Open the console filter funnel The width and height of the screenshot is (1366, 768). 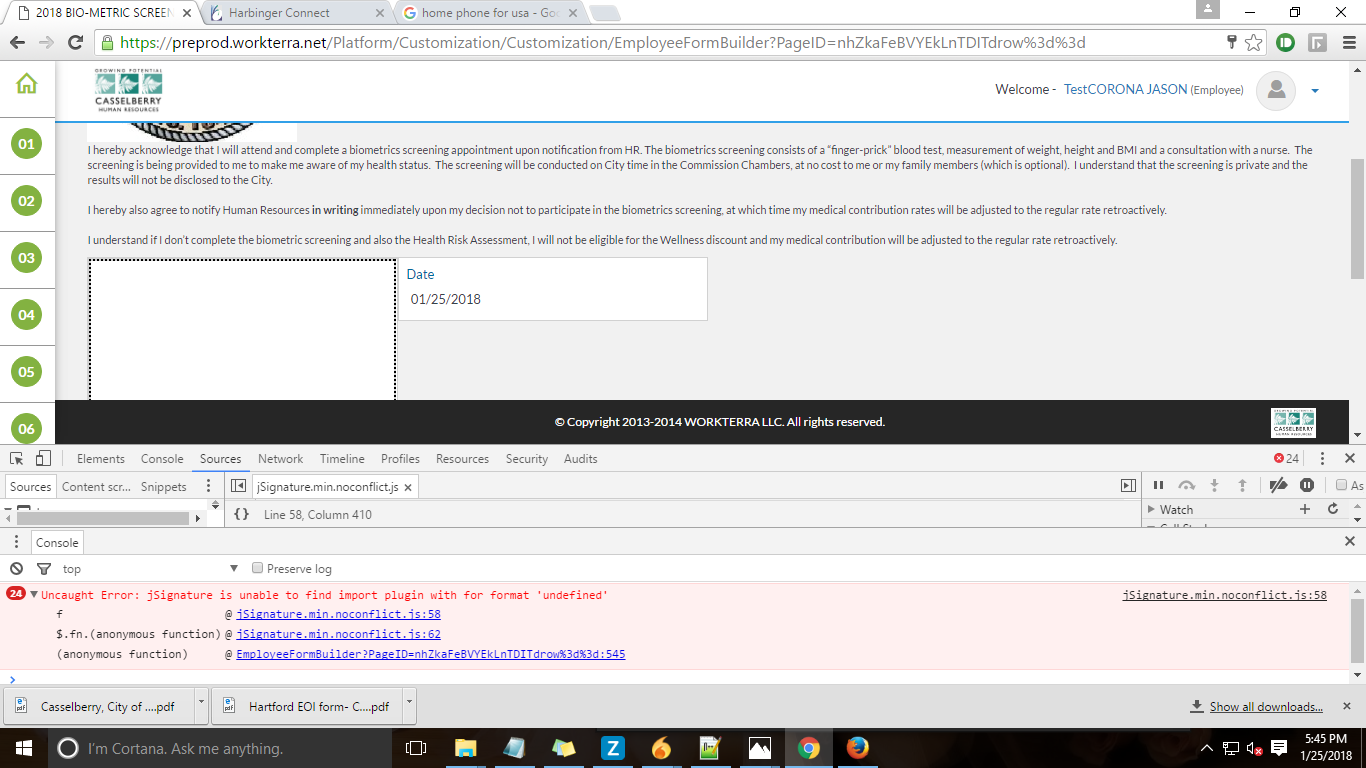click(x=43, y=568)
